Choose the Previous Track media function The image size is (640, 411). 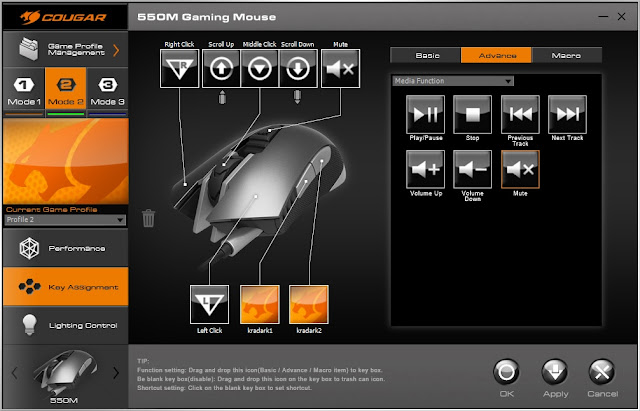coord(520,115)
